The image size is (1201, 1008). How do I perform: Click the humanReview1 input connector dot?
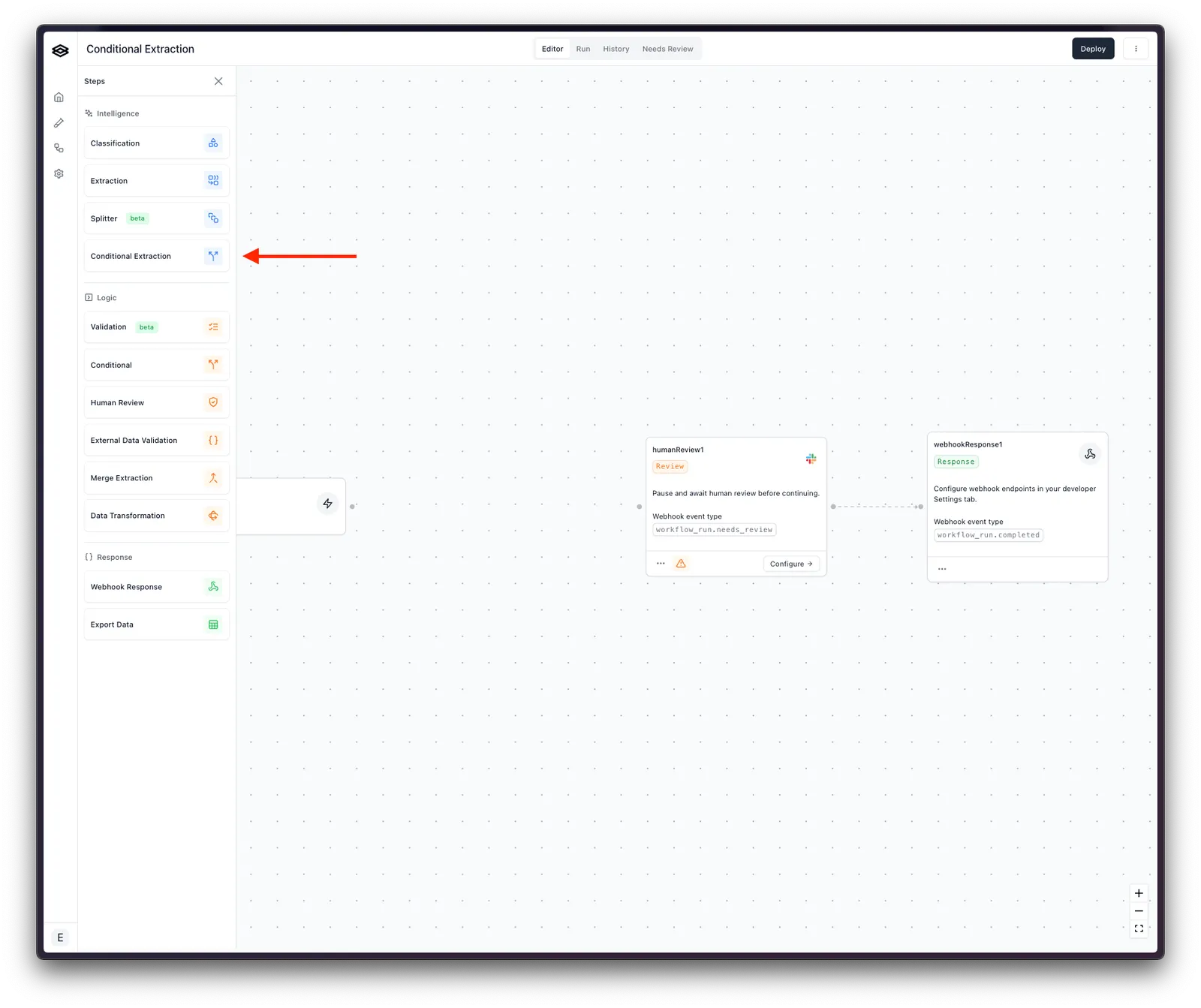click(x=640, y=507)
